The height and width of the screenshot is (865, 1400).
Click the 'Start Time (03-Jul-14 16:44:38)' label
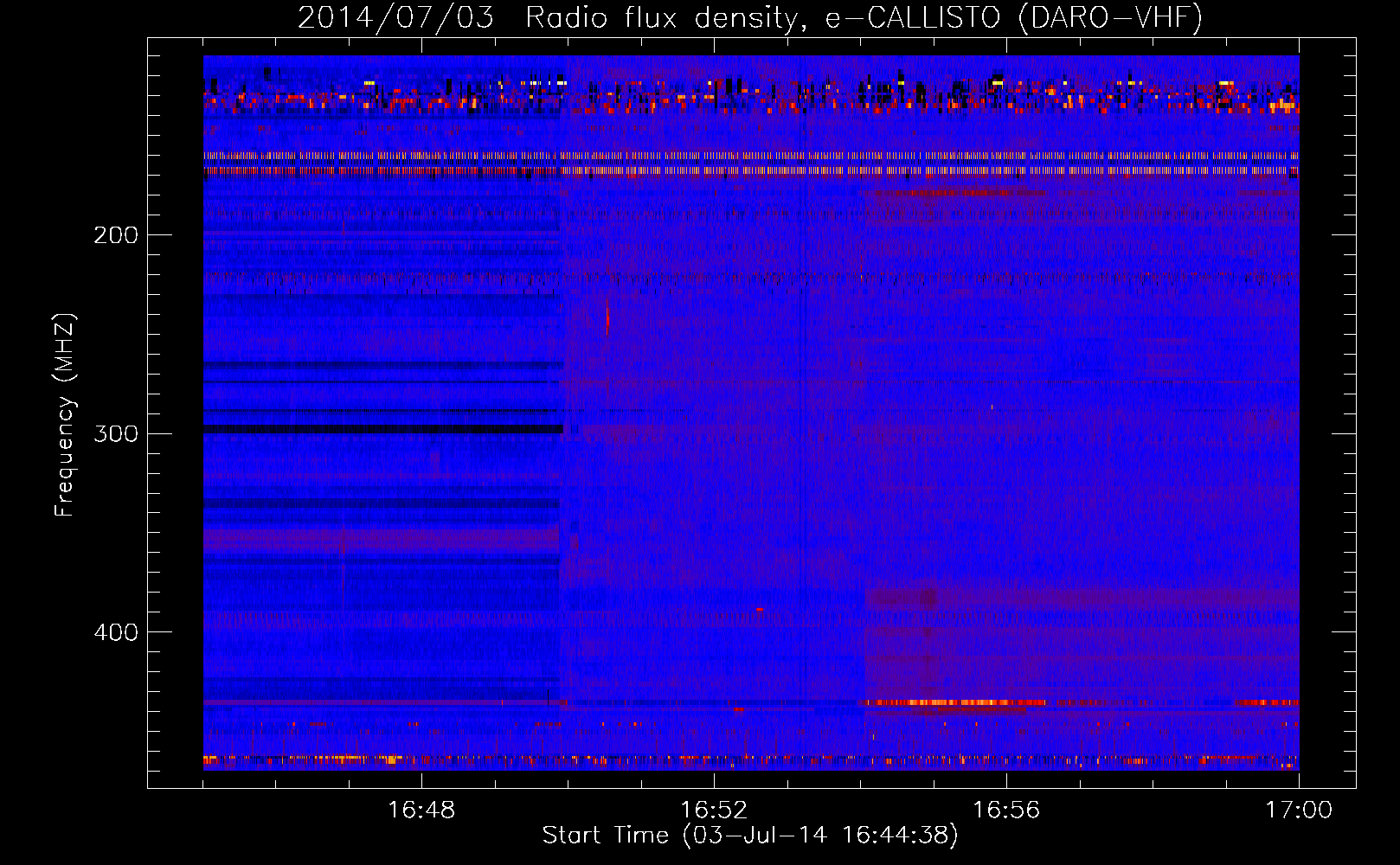point(750,836)
